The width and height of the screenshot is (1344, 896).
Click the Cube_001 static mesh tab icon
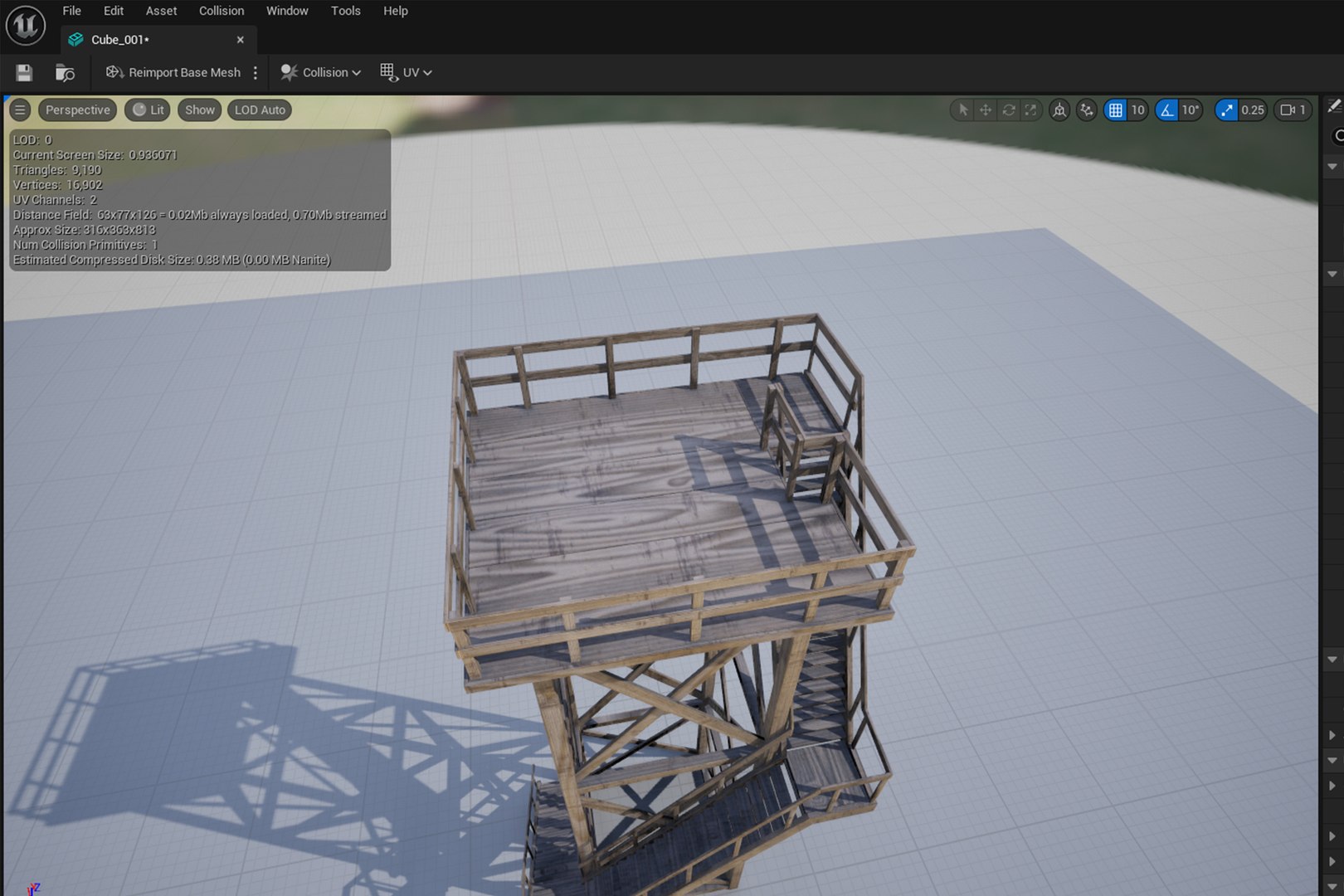tap(75, 40)
